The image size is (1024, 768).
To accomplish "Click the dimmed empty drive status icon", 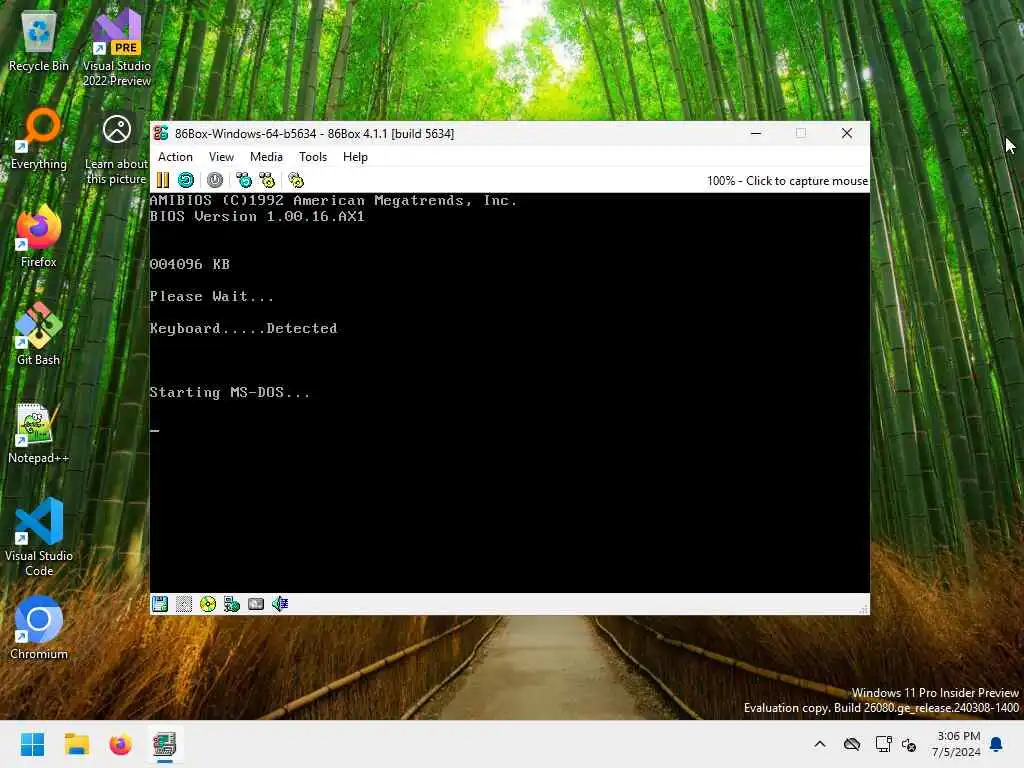I will coord(184,604).
